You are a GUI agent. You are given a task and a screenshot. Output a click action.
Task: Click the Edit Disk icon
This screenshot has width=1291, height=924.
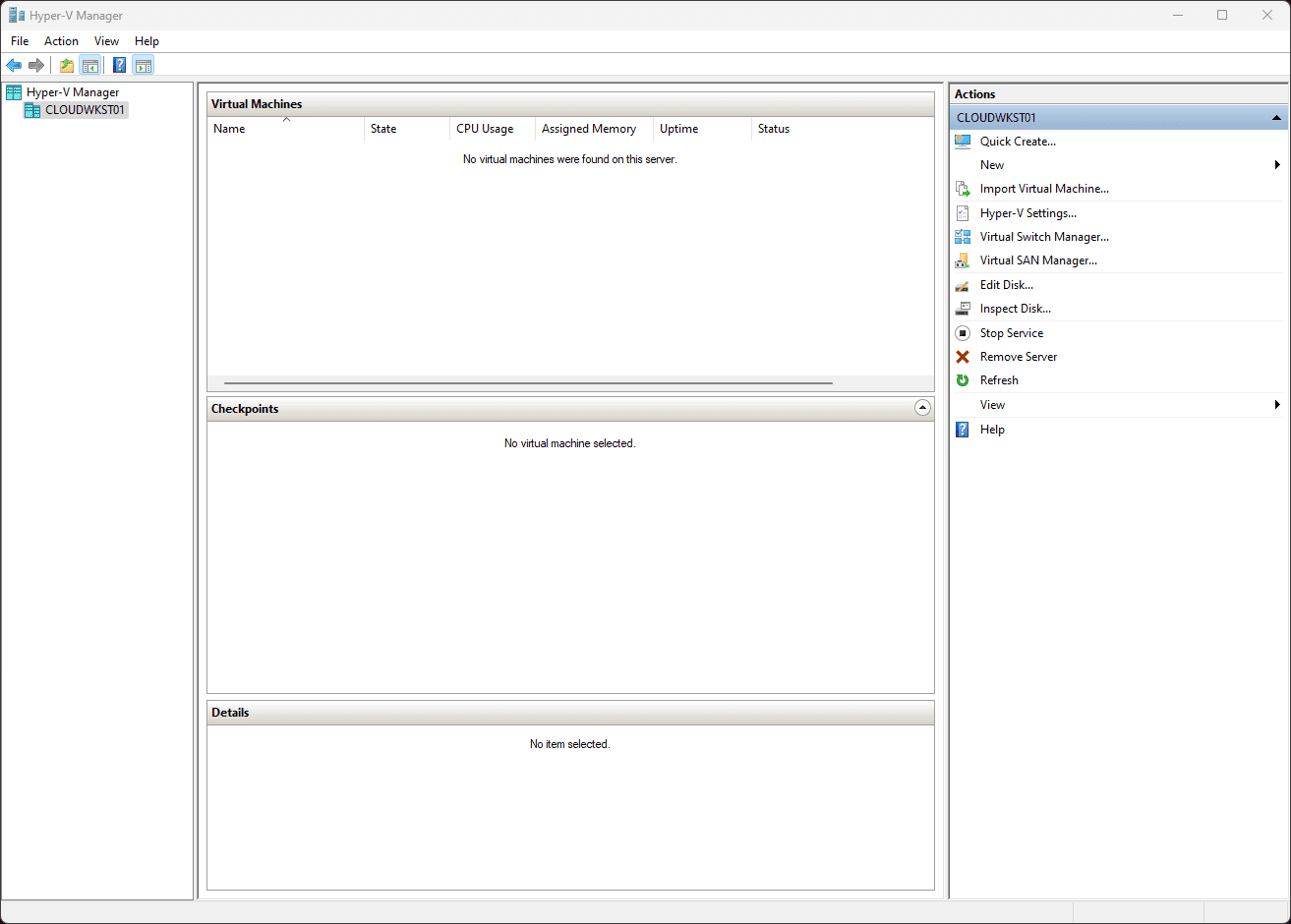tap(963, 285)
